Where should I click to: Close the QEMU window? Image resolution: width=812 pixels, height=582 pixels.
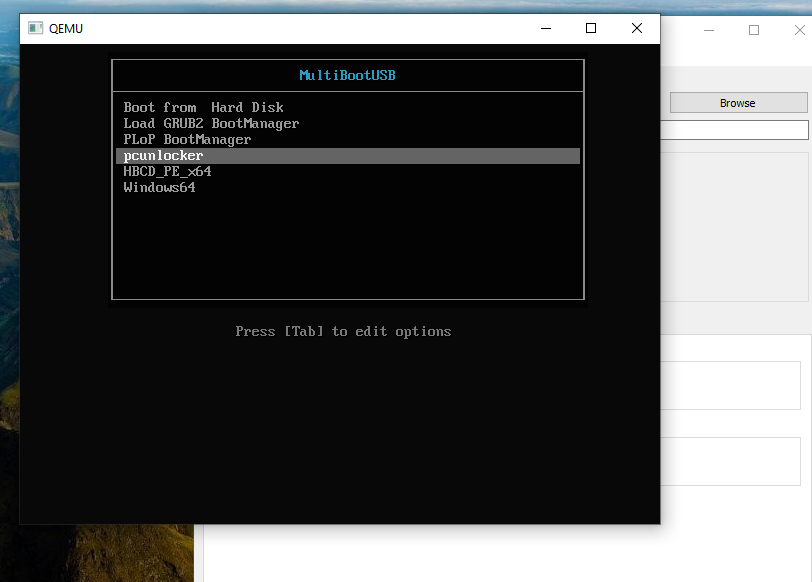(x=637, y=28)
